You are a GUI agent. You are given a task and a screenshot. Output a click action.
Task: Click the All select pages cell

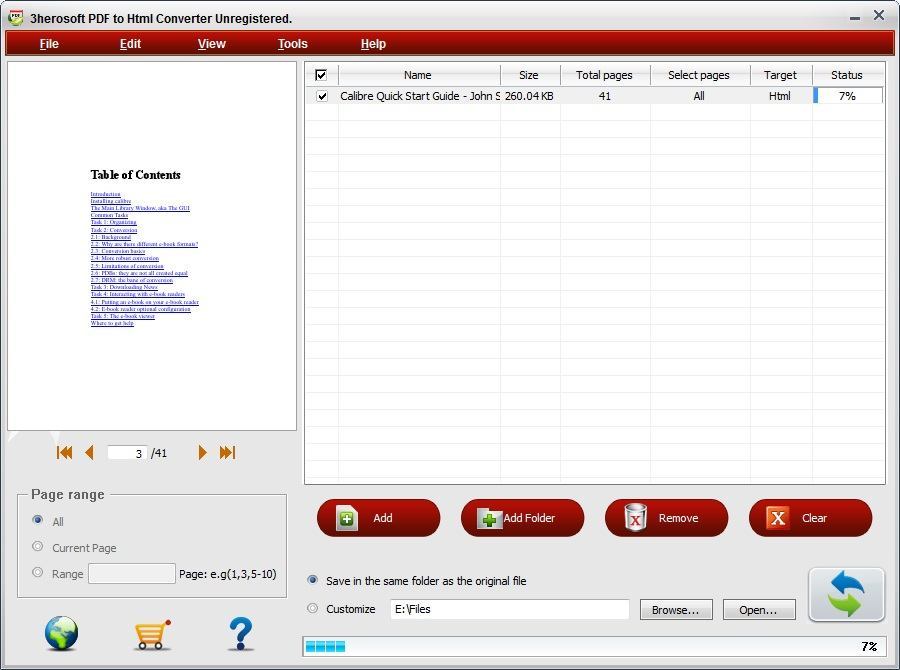coord(699,96)
